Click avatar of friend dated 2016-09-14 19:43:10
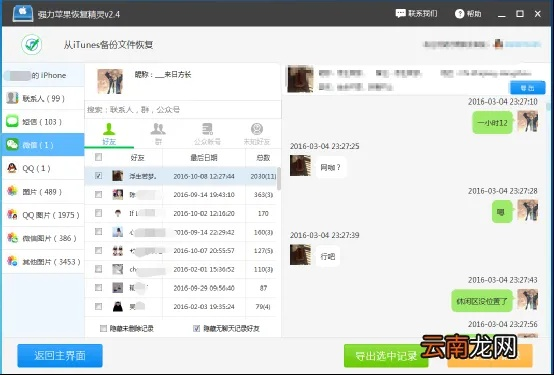Image resolution: width=554 pixels, height=375 pixels. tap(118, 194)
